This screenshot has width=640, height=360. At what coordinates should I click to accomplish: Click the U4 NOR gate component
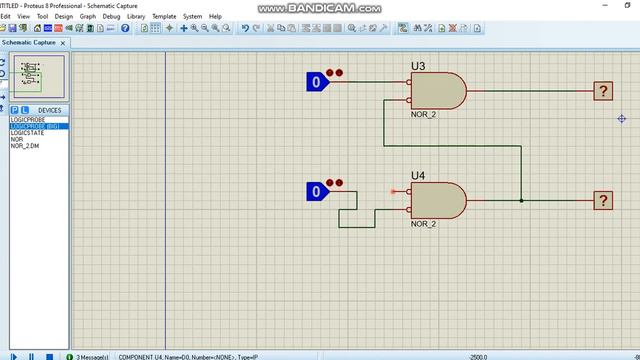coord(439,200)
